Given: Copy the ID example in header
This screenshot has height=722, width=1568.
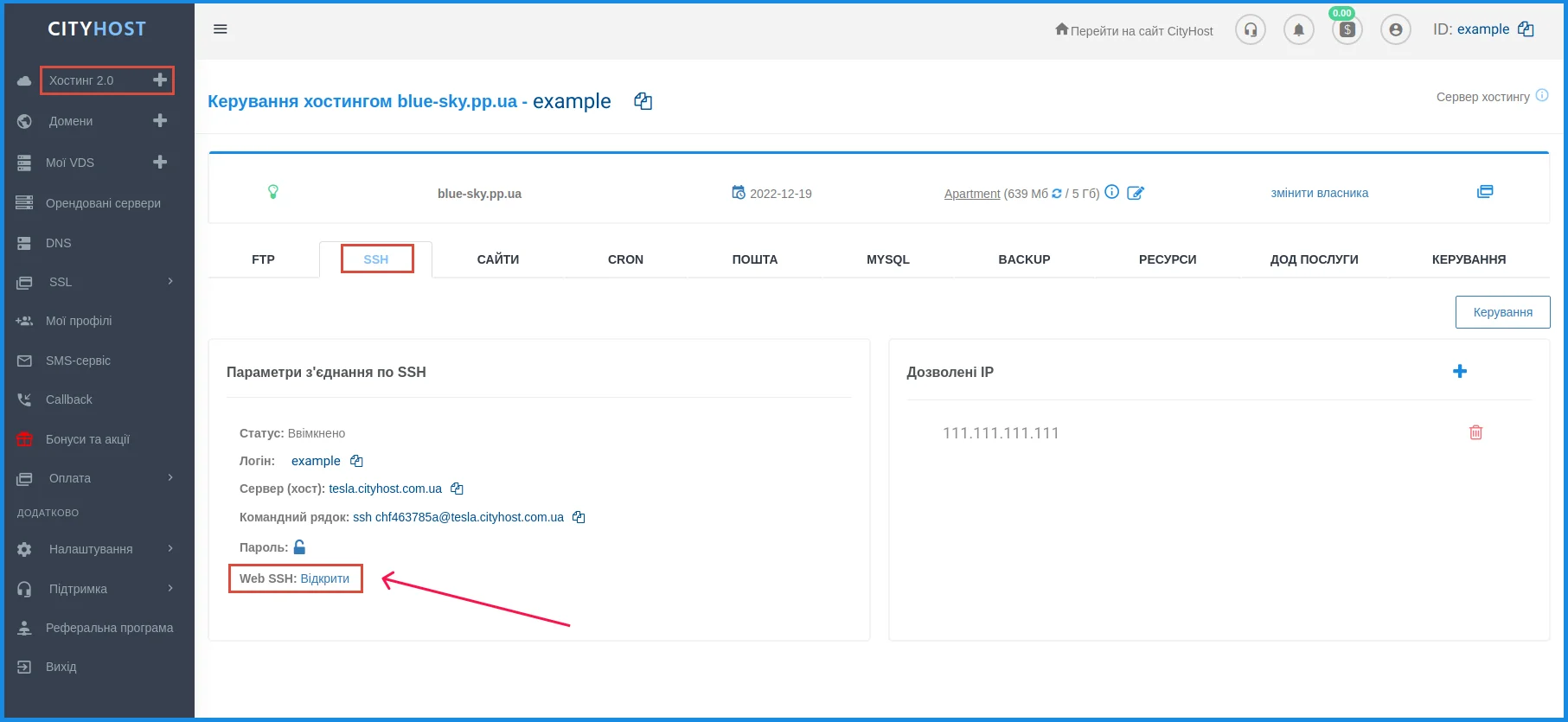Looking at the screenshot, I should [1526, 29].
